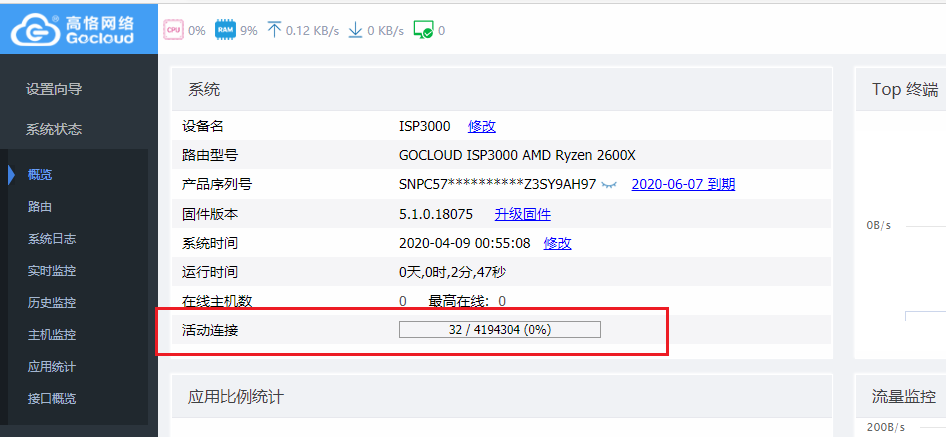Click the 修改 link next to system time
The width and height of the screenshot is (946, 437).
pos(557,243)
